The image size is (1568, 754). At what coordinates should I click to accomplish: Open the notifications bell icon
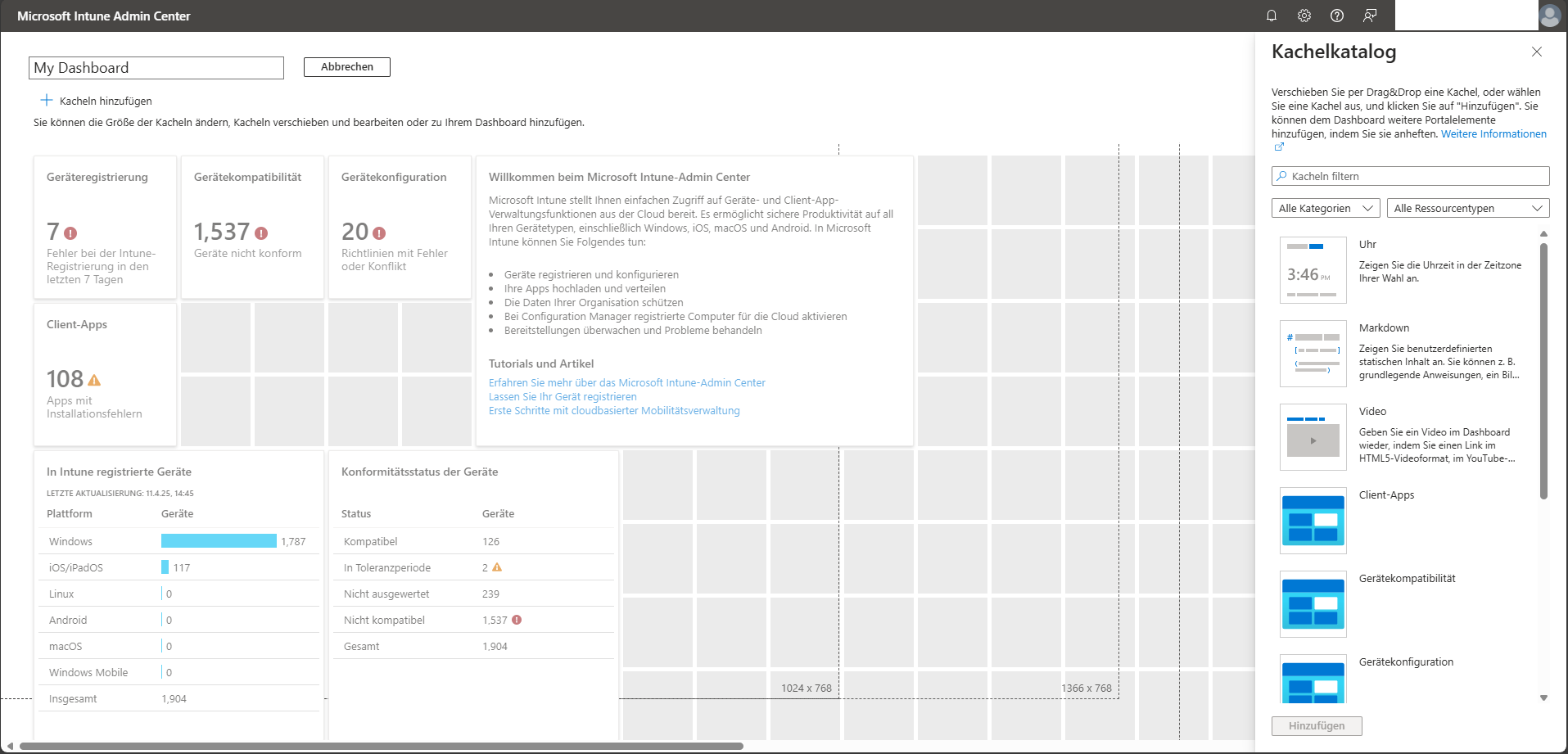1272,16
